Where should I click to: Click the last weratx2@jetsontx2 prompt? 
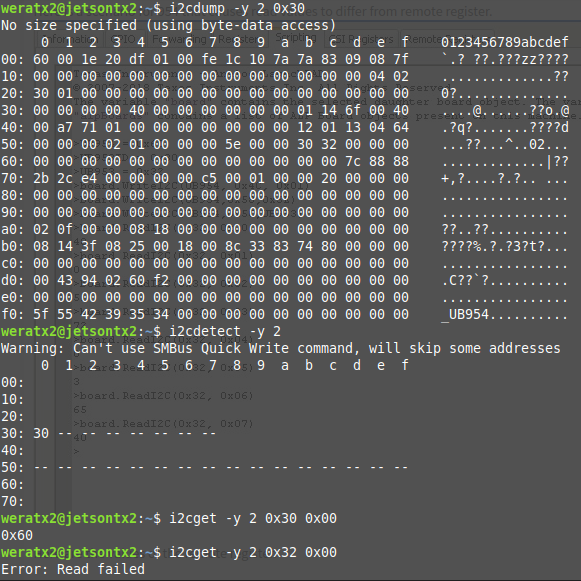click(x=69, y=552)
